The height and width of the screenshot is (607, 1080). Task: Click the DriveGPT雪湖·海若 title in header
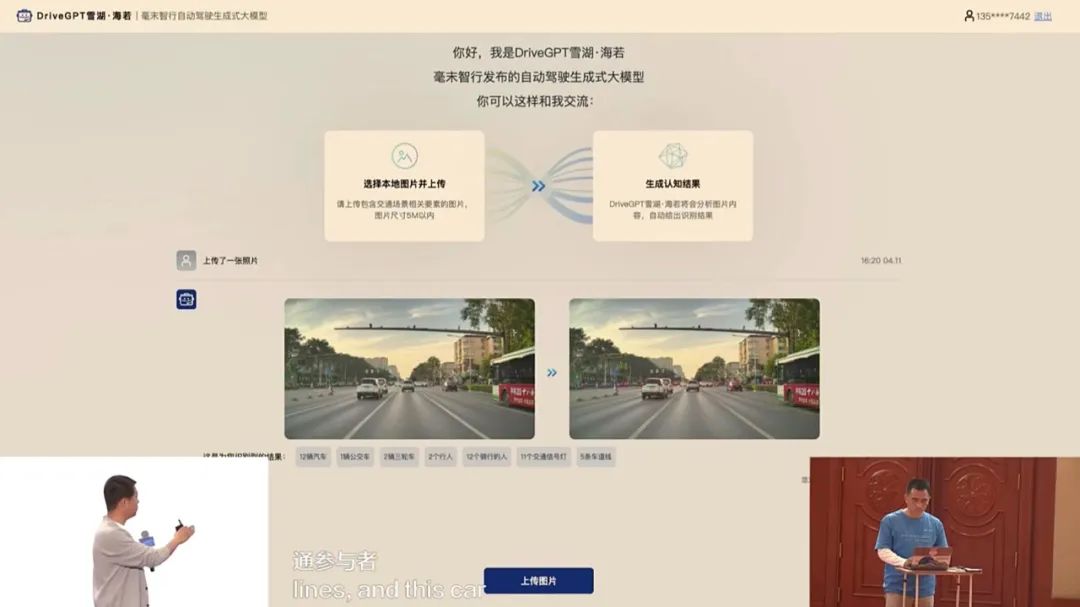84,15
